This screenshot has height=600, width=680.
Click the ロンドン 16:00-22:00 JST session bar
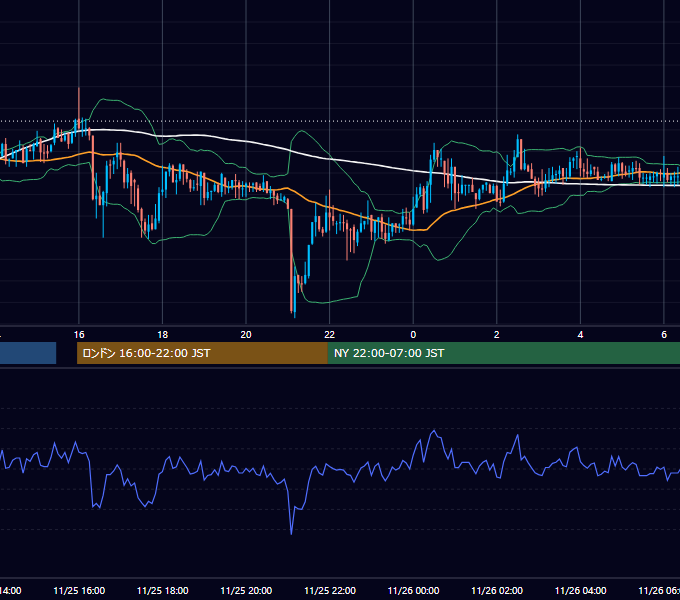click(202, 353)
